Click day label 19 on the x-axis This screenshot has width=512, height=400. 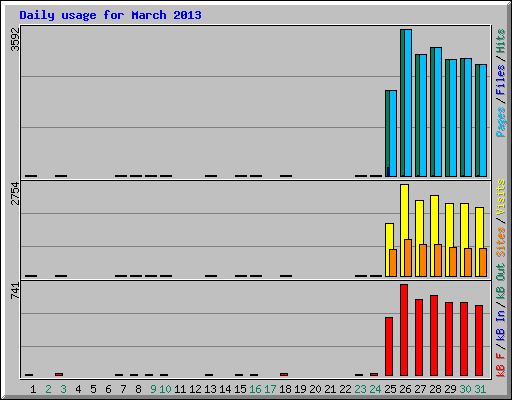click(x=300, y=389)
